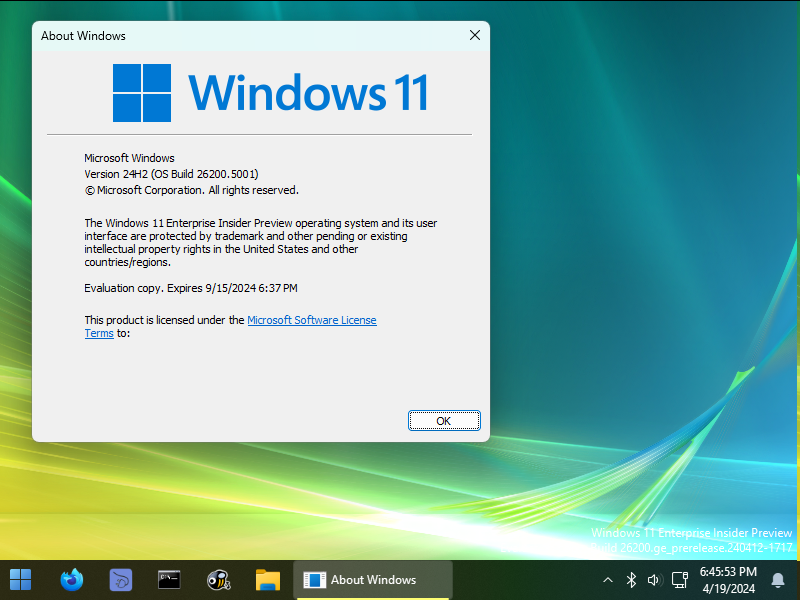800x600 pixels.
Task: Click the Windows 11 logo in the dialog
Action: point(270,92)
